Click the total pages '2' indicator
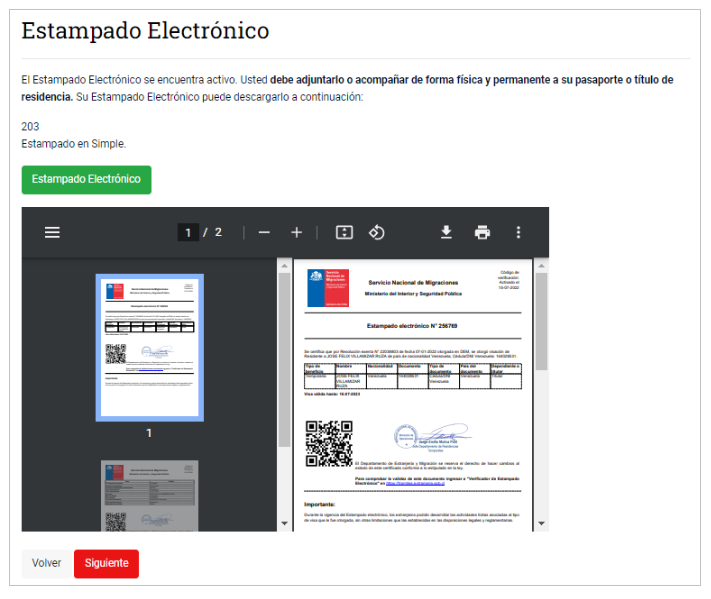The height and width of the screenshot is (599, 711). (x=218, y=232)
